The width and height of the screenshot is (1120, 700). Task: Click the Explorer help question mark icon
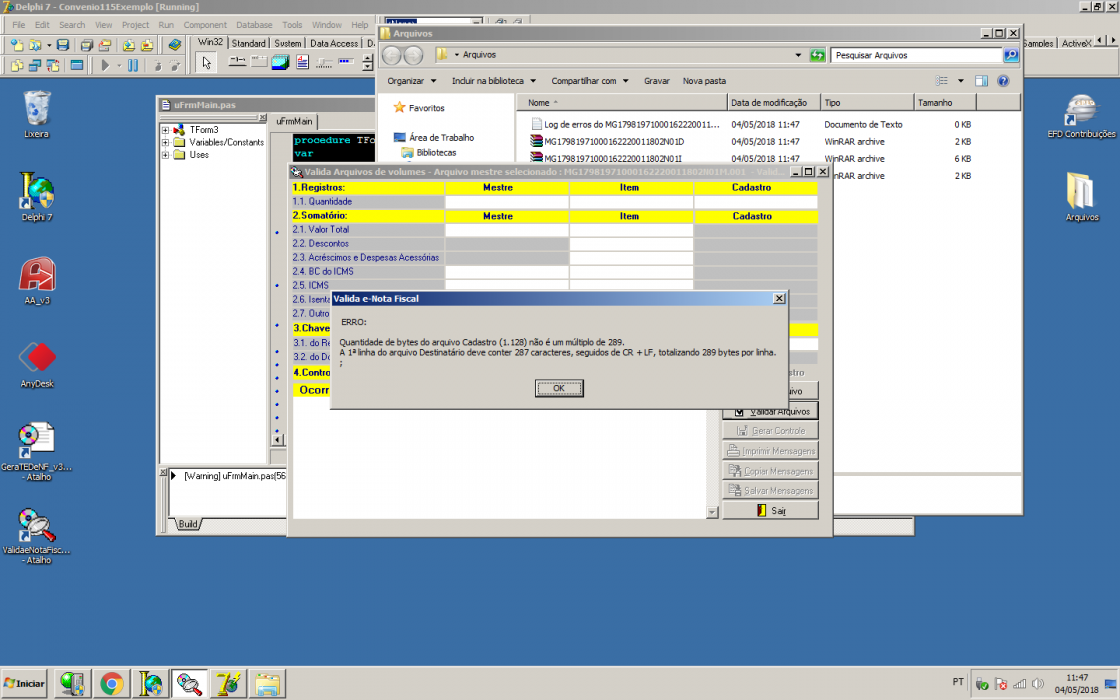pyautogui.click(x=1003, y=81)
